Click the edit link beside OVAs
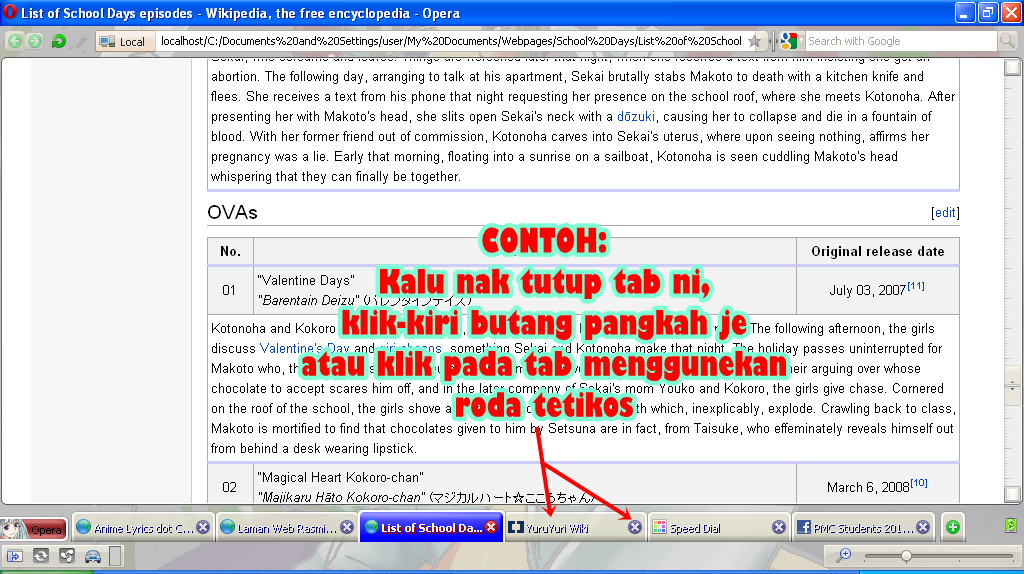Image resolution: width=1024 pixels, height=574 pixels. pos(945,212)
